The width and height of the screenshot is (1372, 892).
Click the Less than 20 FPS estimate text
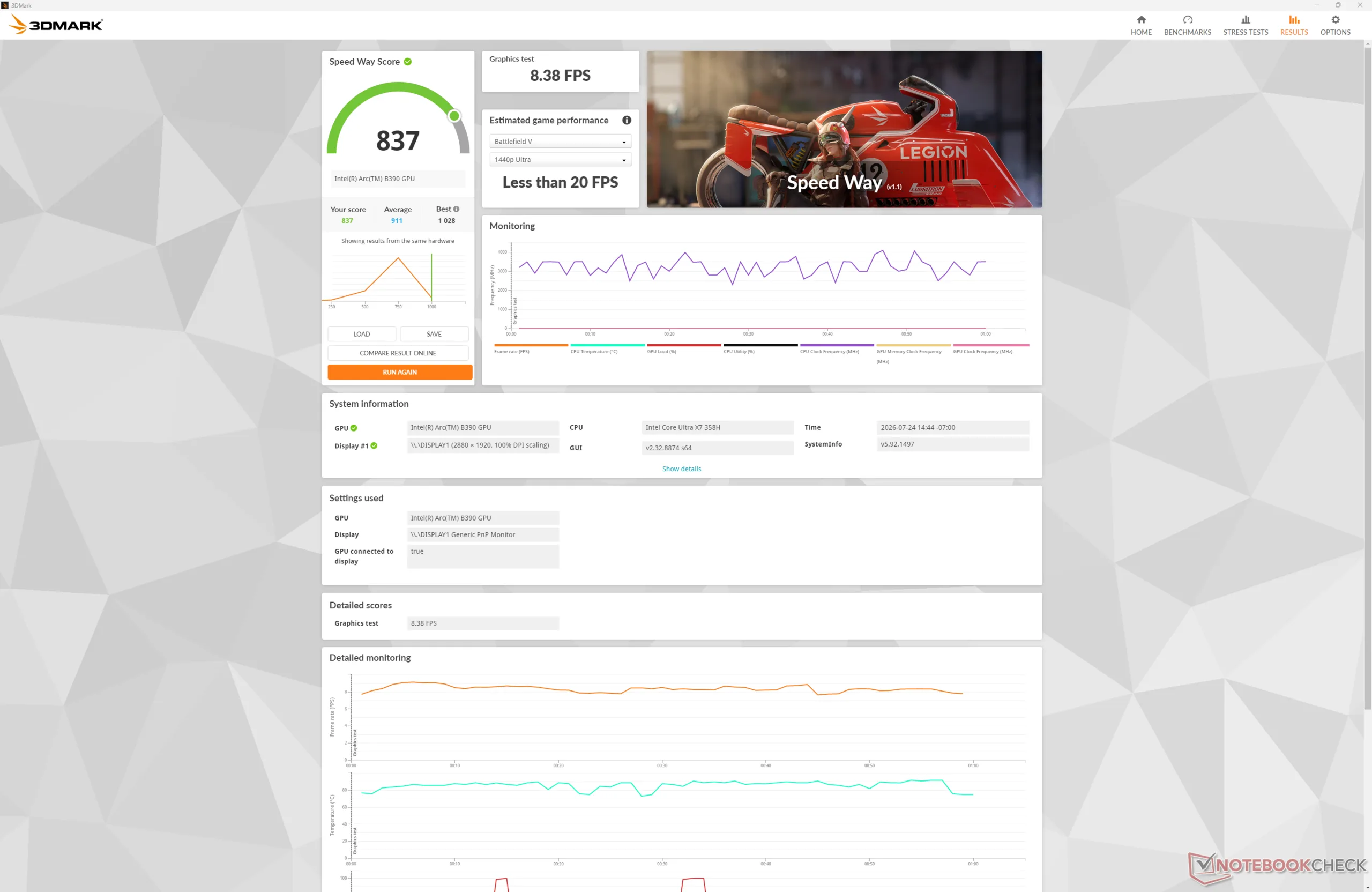click(x=560, y=182)
